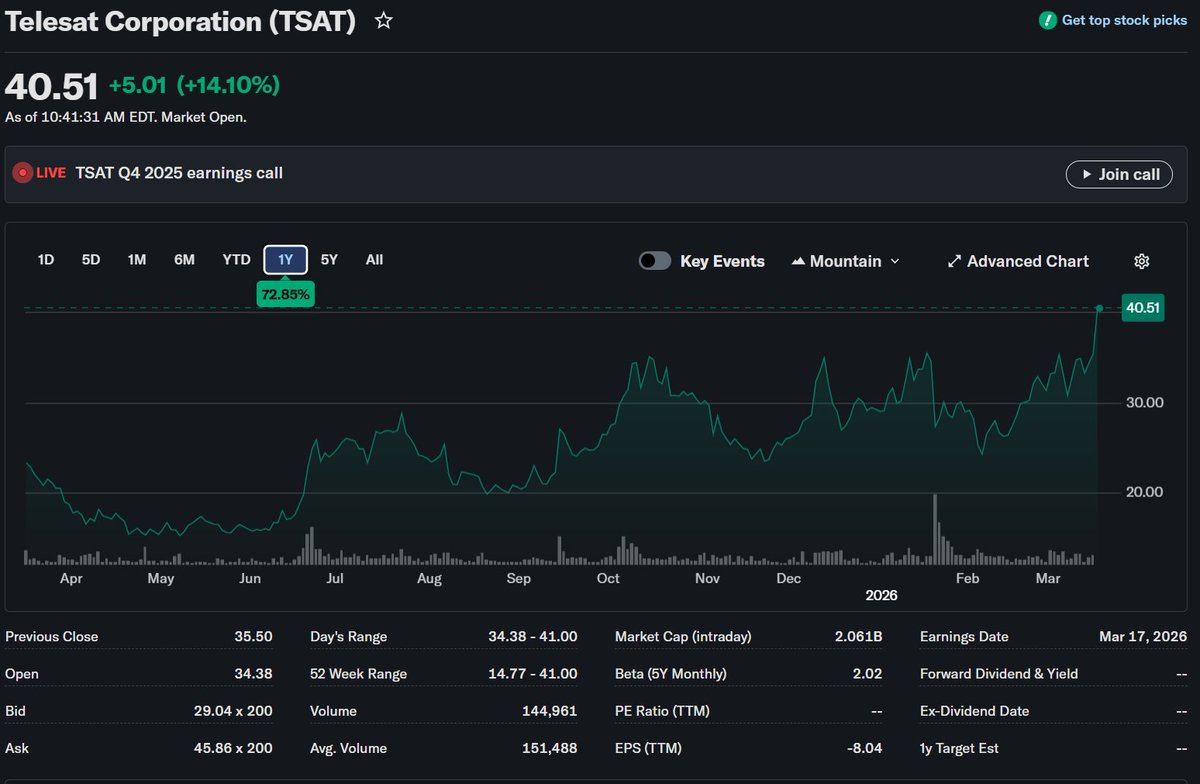
Task: Click the Previous Close value 35.50
Action: coord(253,637)
